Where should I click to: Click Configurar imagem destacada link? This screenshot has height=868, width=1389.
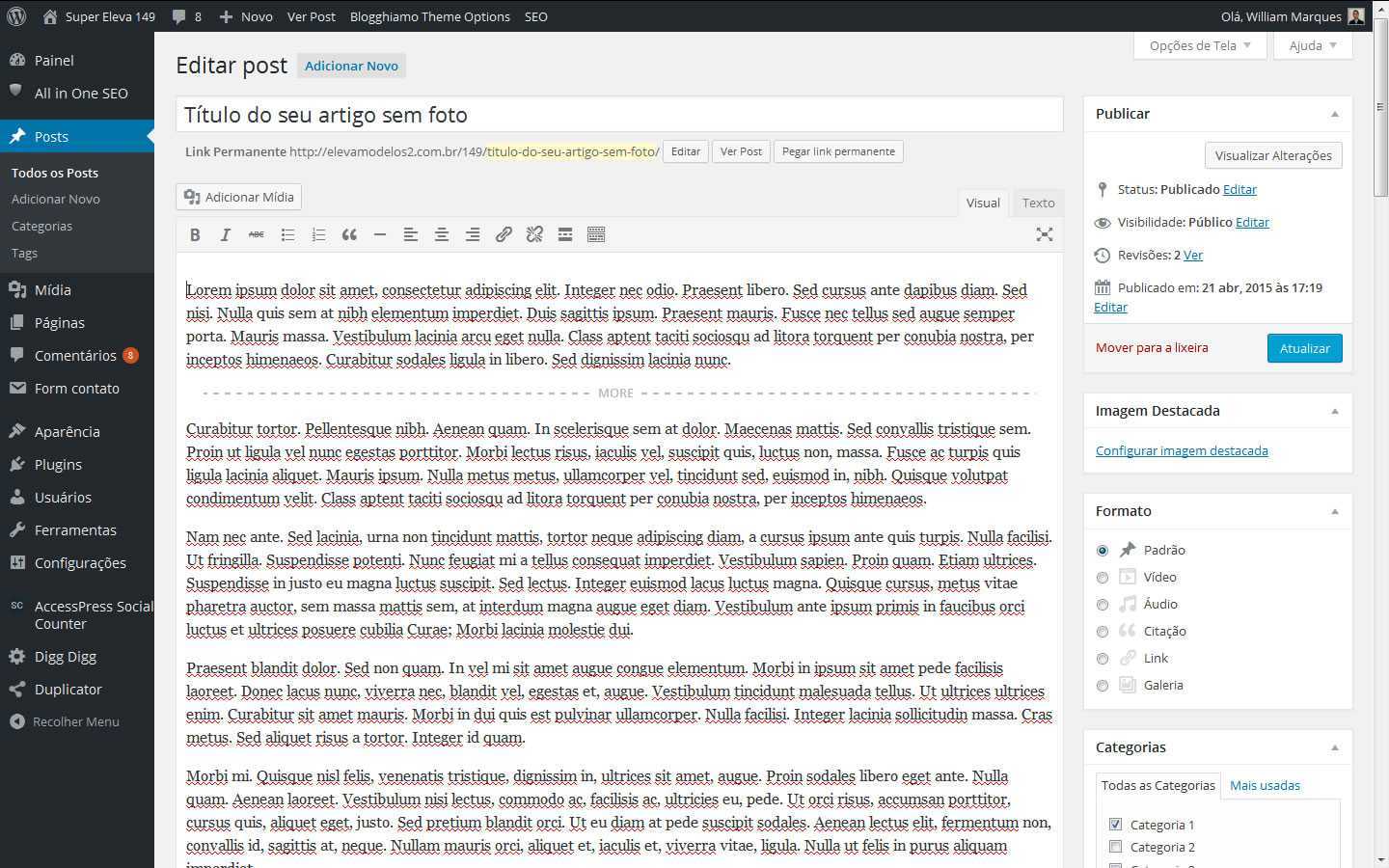1182,450
